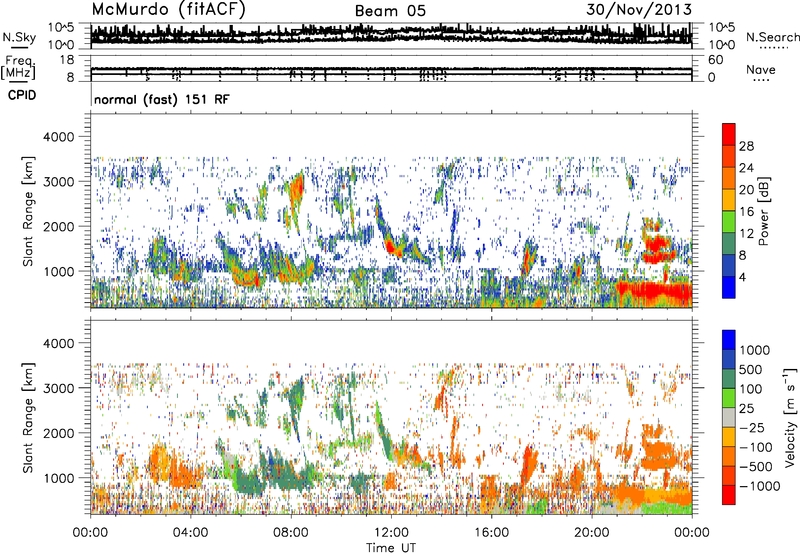This screenshot has height=554, width=800.
Task: Click the "24" label on Power color bar
Action: point(746,168)
